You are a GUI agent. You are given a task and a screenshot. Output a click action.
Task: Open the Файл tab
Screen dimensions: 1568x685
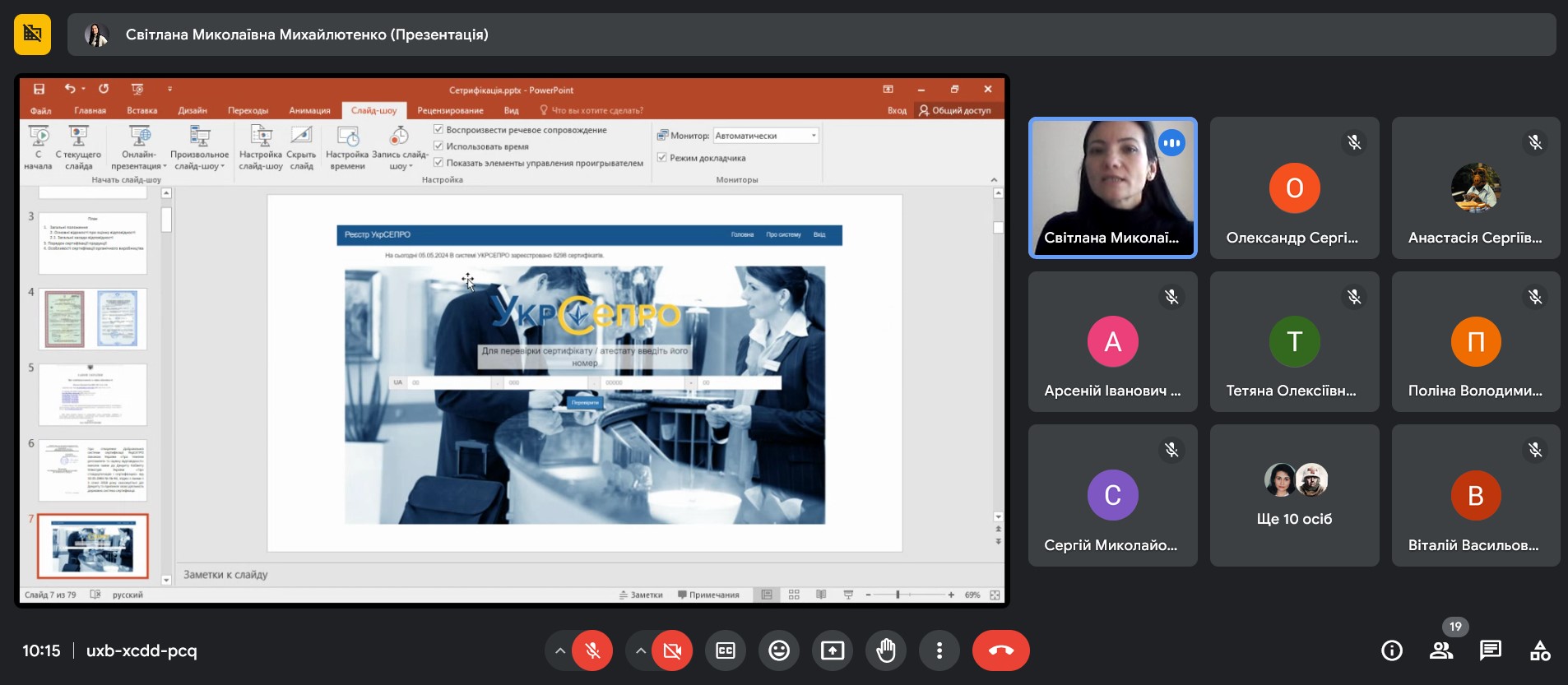click(40, 110)
